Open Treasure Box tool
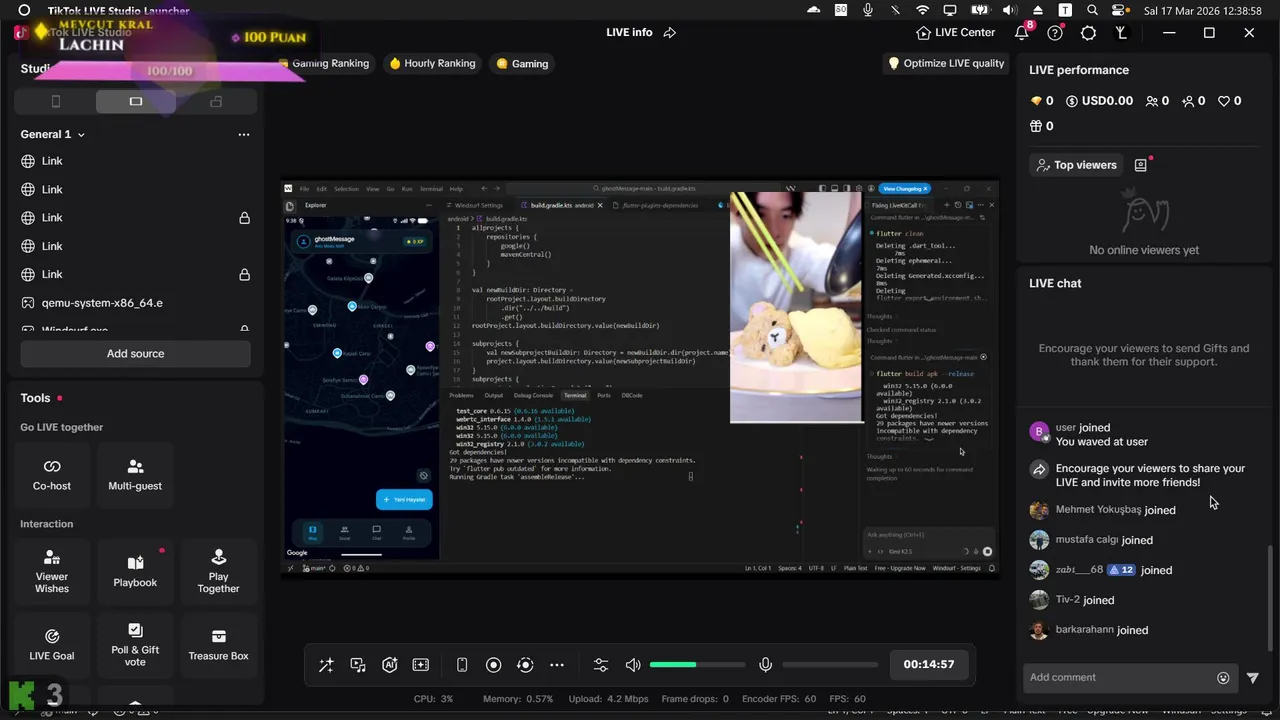Viewport: 1280px width, 720px height. point(218,645)
